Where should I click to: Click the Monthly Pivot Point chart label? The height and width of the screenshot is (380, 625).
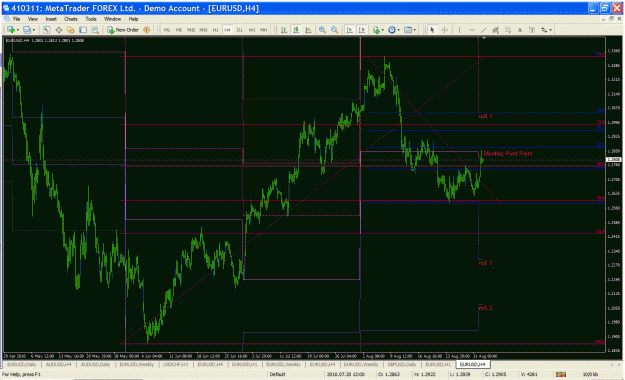click(x=507, y=154)
